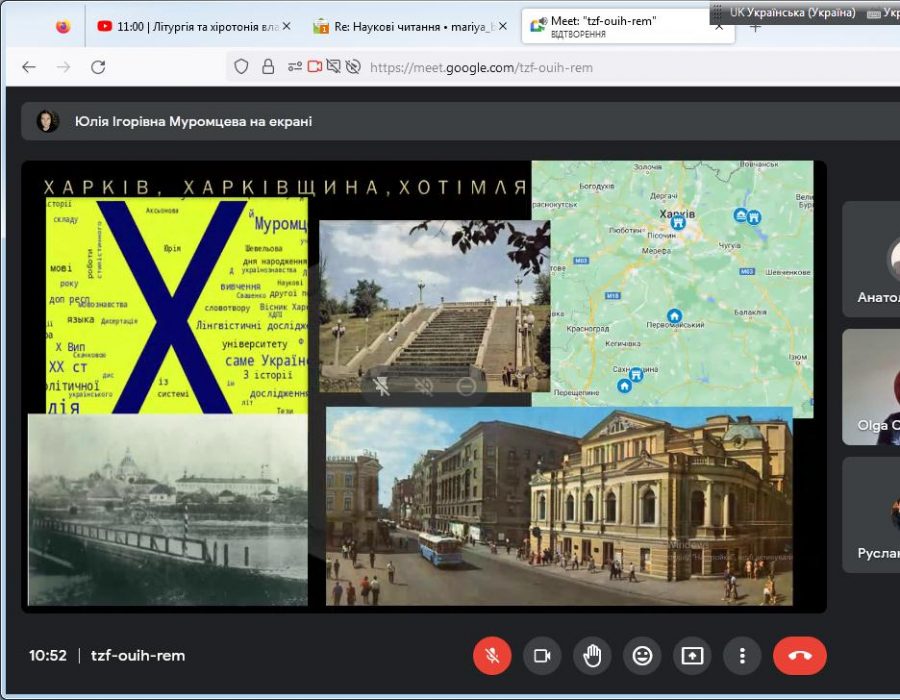Open the emoji reactions button
The image size is (900, 700).
pos(642,656)
